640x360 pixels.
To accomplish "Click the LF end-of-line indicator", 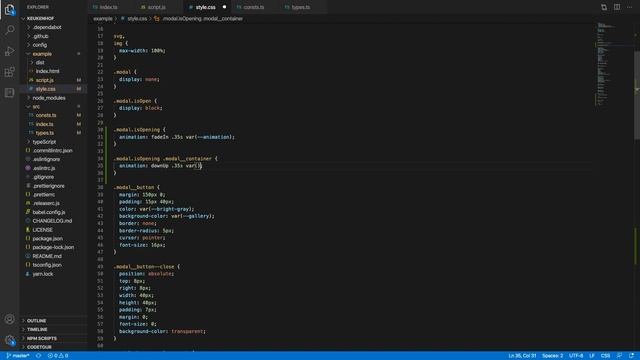I will (x=592, y=356).
